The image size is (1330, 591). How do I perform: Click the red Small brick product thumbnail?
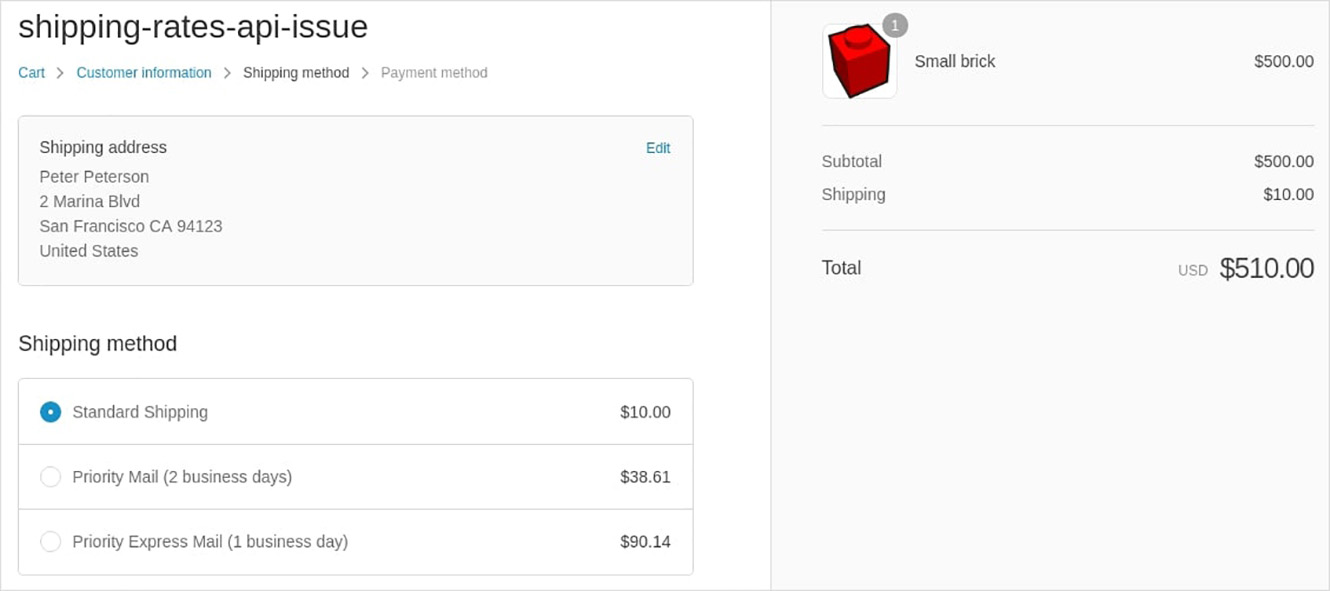[x=859, y=61]
